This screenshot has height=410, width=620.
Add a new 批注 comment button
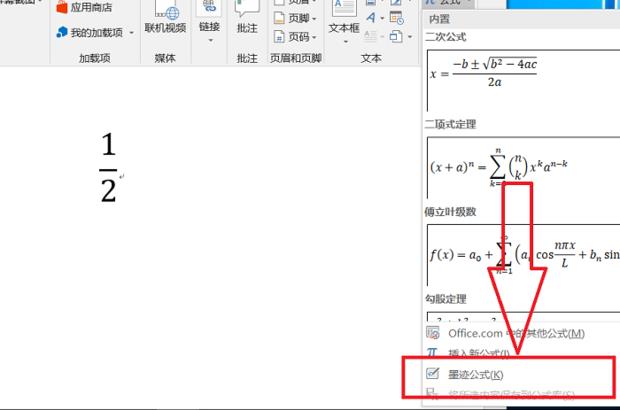point(247,18)
